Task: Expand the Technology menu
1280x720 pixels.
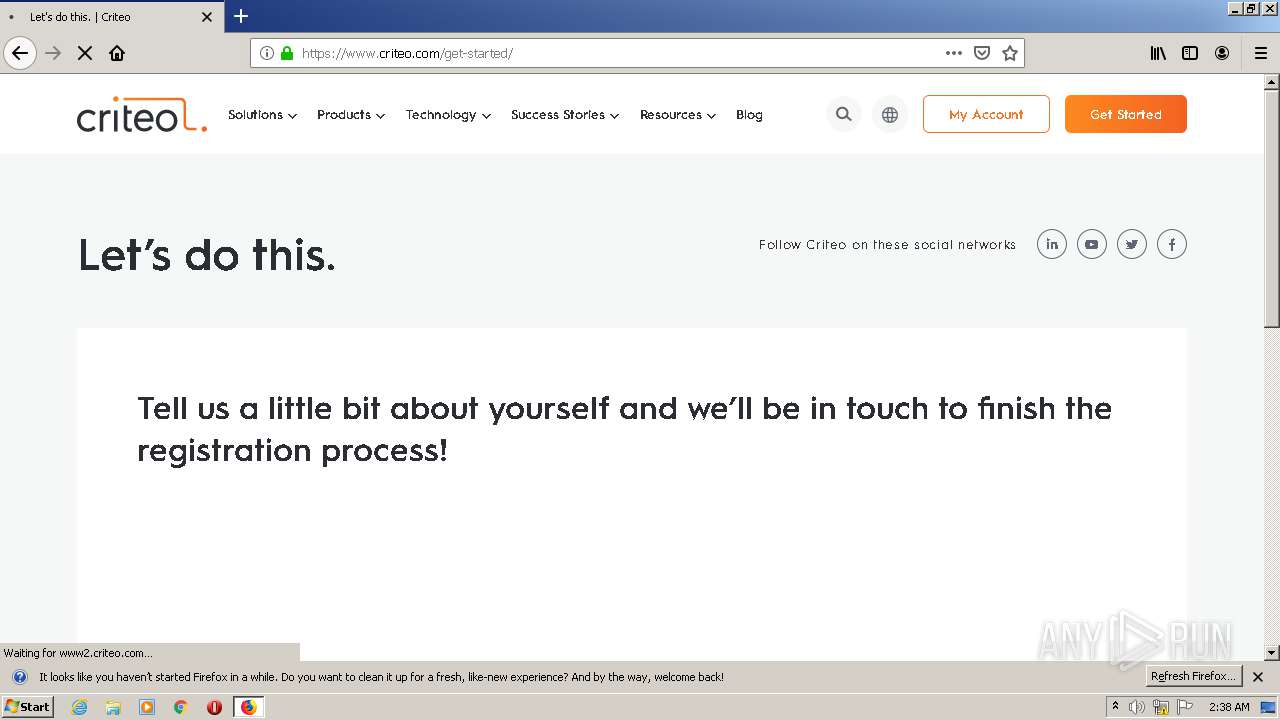Action: (x=448, y=115)
